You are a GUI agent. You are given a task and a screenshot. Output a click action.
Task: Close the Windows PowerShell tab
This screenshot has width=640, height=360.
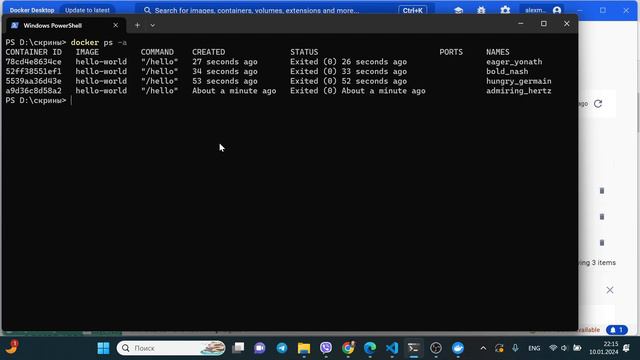point(116,25)
